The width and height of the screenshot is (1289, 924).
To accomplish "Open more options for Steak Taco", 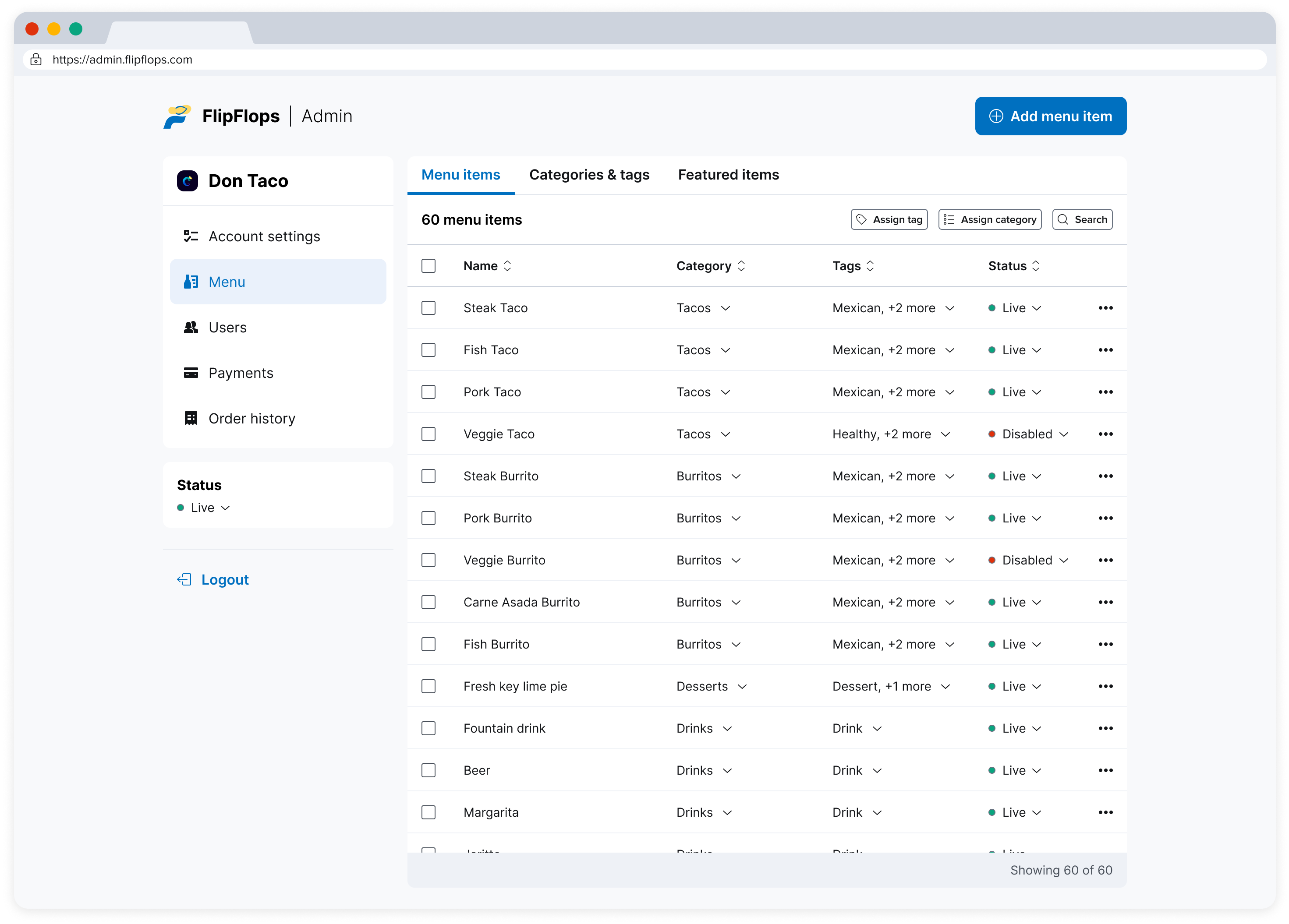I will click(x=1105, y=308).
